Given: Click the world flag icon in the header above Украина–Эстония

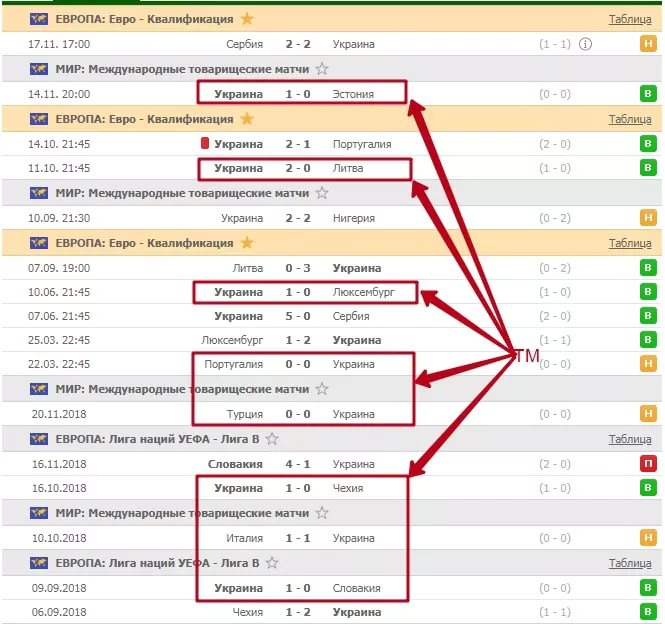Looking at the screenshot, I should 39,69.
